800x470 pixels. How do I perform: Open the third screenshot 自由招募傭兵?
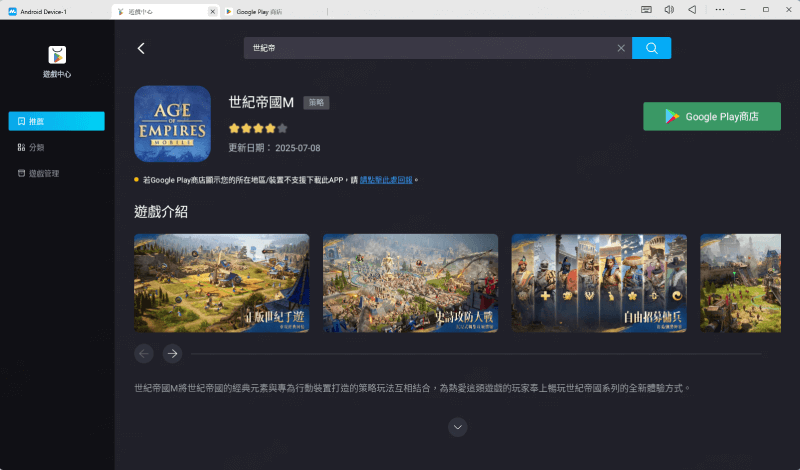point(599,283)
